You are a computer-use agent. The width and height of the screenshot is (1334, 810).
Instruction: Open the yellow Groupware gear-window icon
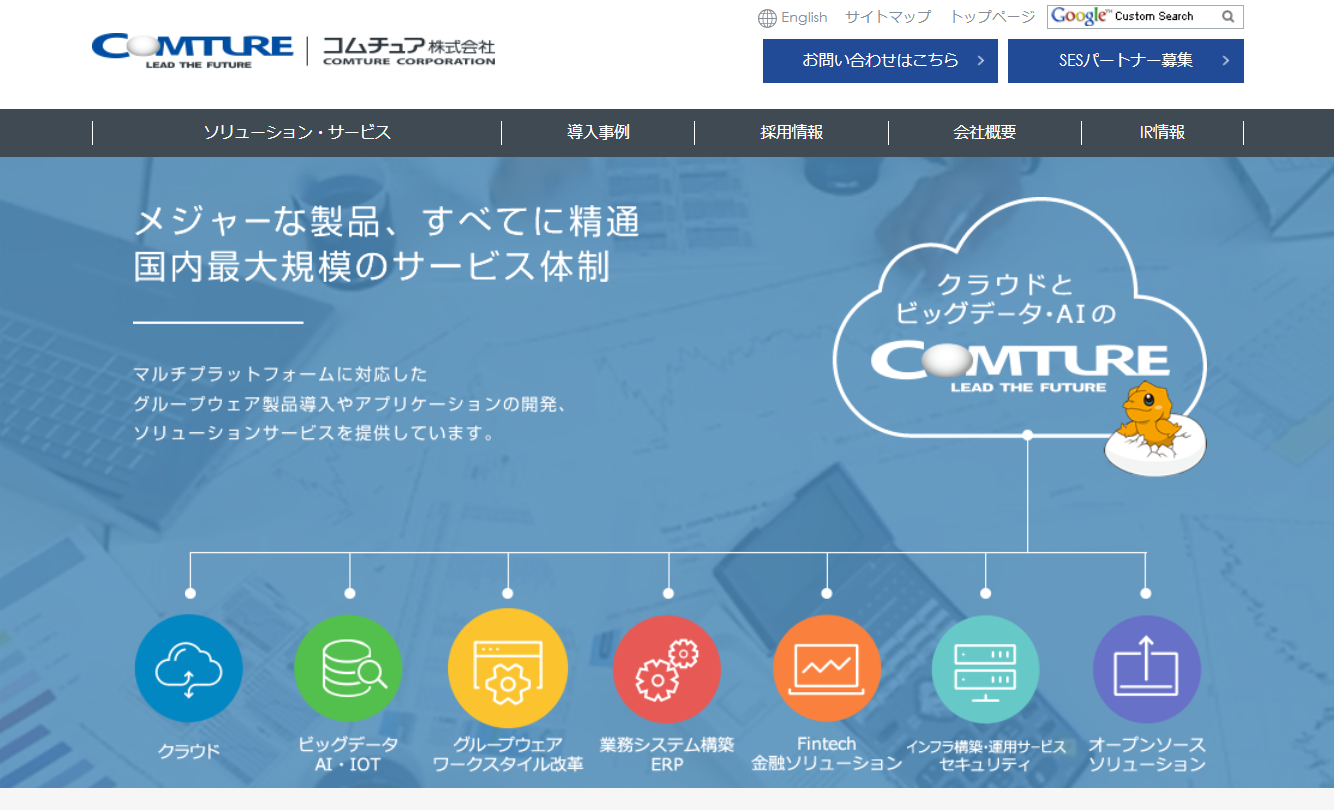[x=508, y=668]
